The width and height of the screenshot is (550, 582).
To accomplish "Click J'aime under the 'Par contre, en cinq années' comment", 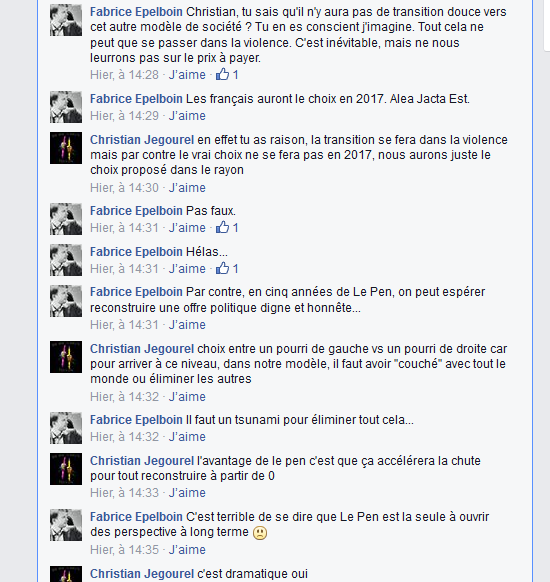I will coord(187,325).
